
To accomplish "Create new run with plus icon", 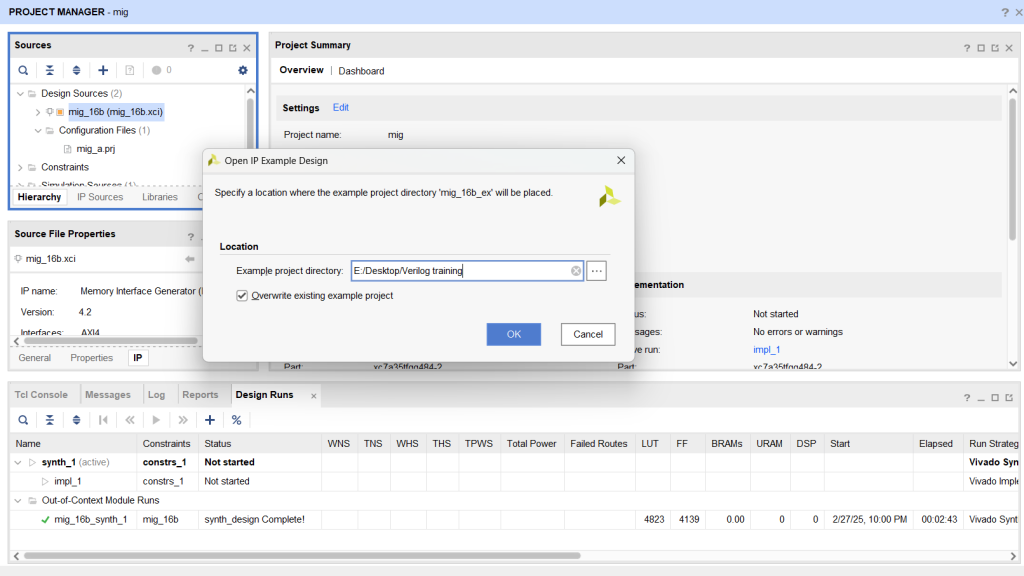I will pyautogui.click(x=210, y=420).
